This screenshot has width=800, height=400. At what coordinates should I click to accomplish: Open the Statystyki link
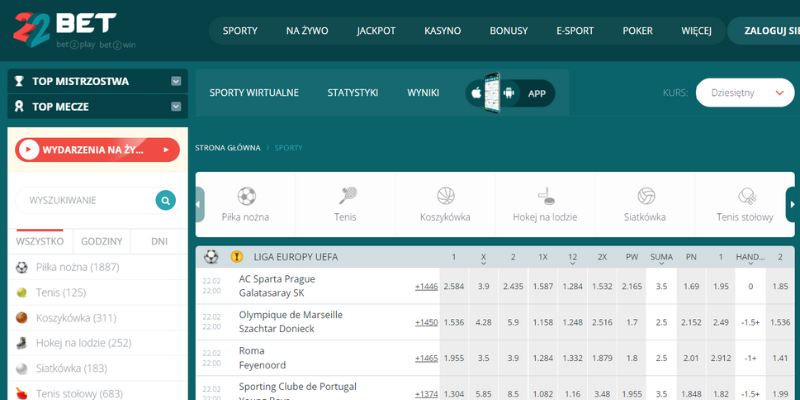click(353, 93)
